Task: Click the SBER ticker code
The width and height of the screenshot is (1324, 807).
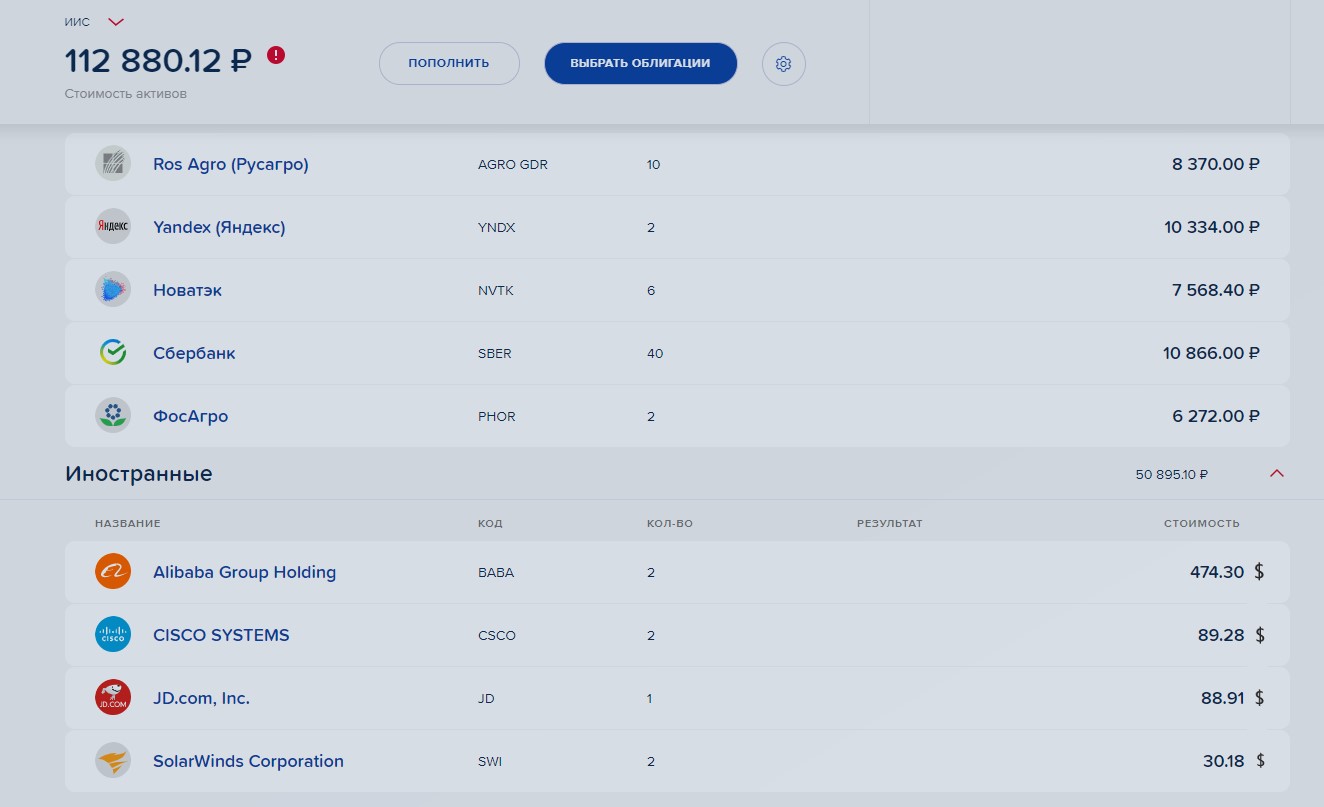Action: click(x=495, y=353)
